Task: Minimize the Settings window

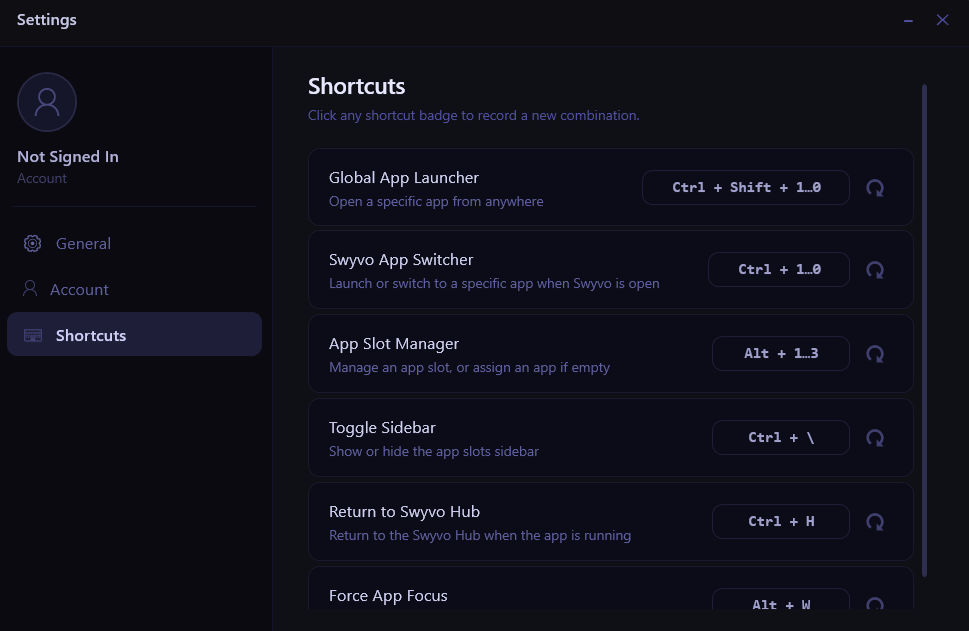Action: tap(908, 20)
